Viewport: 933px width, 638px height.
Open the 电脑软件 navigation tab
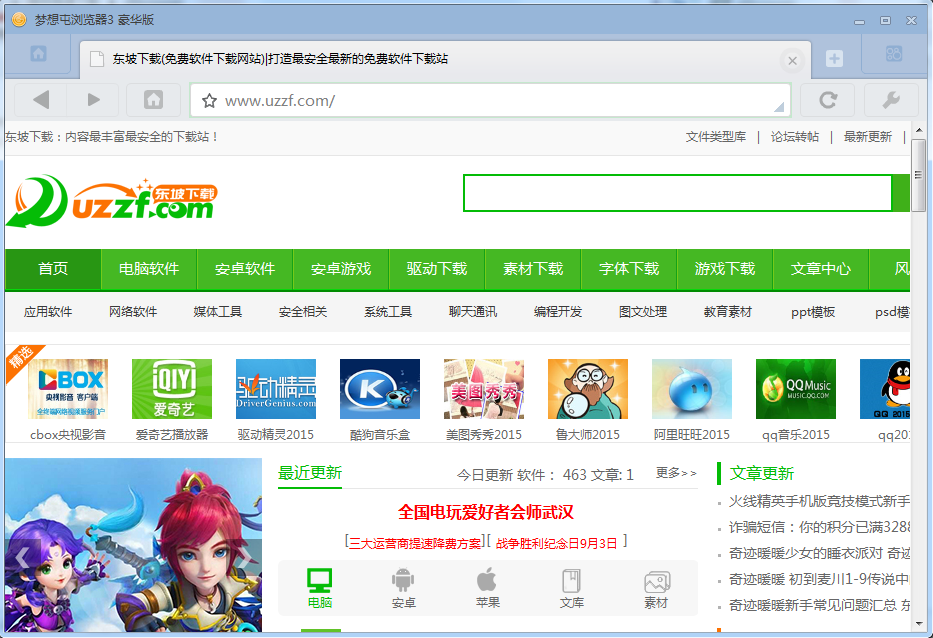[x=149, y=269]
